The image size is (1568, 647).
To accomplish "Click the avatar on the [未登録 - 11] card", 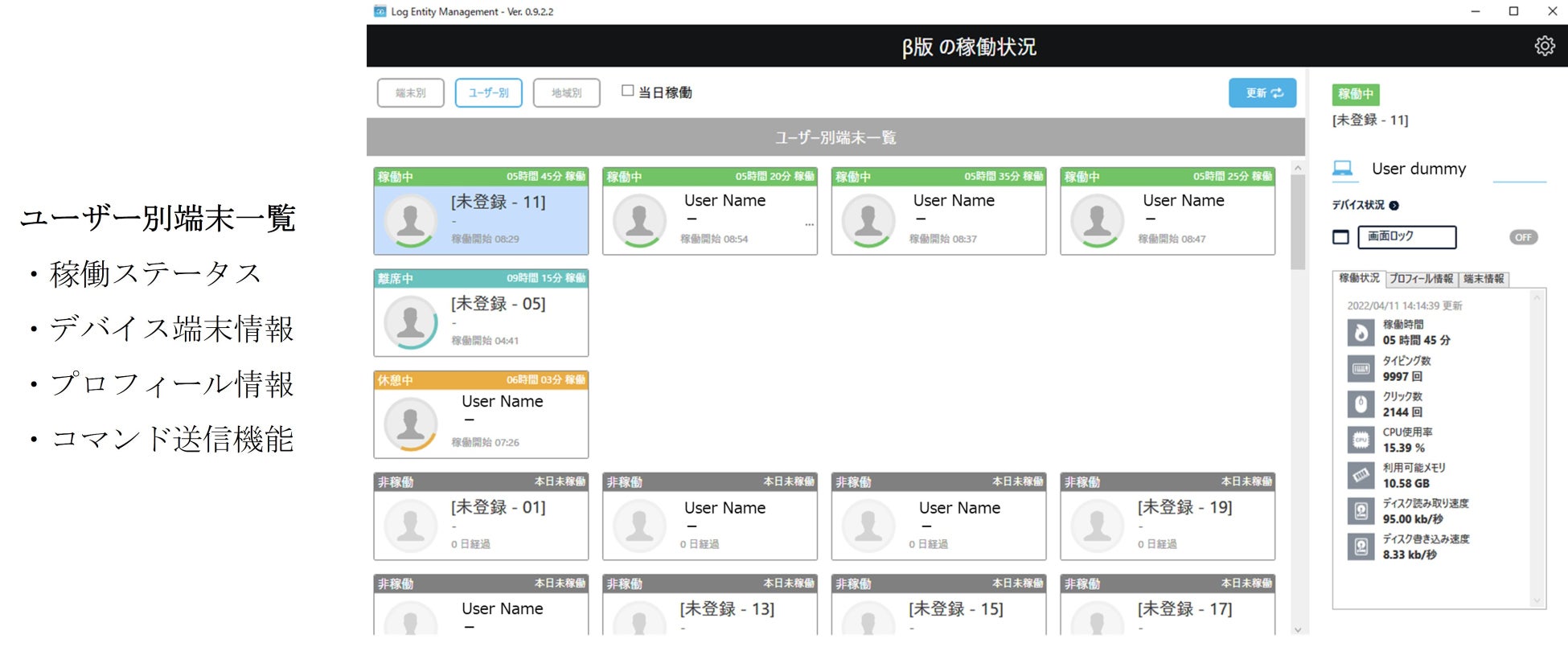I will pyautogui.click(x=411, y=219).
